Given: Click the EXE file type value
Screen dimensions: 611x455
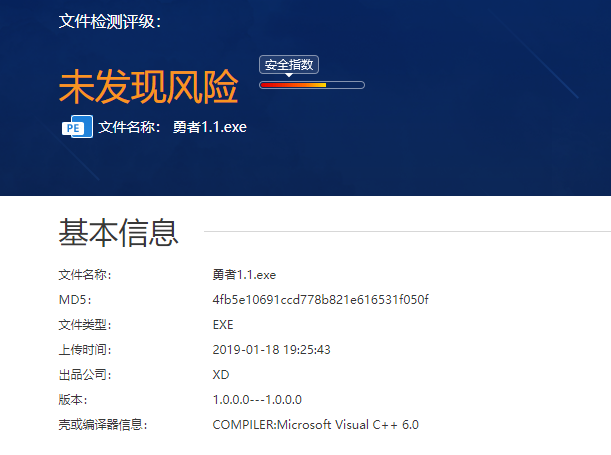Looking at the screenshot, I should coord(223,325).
